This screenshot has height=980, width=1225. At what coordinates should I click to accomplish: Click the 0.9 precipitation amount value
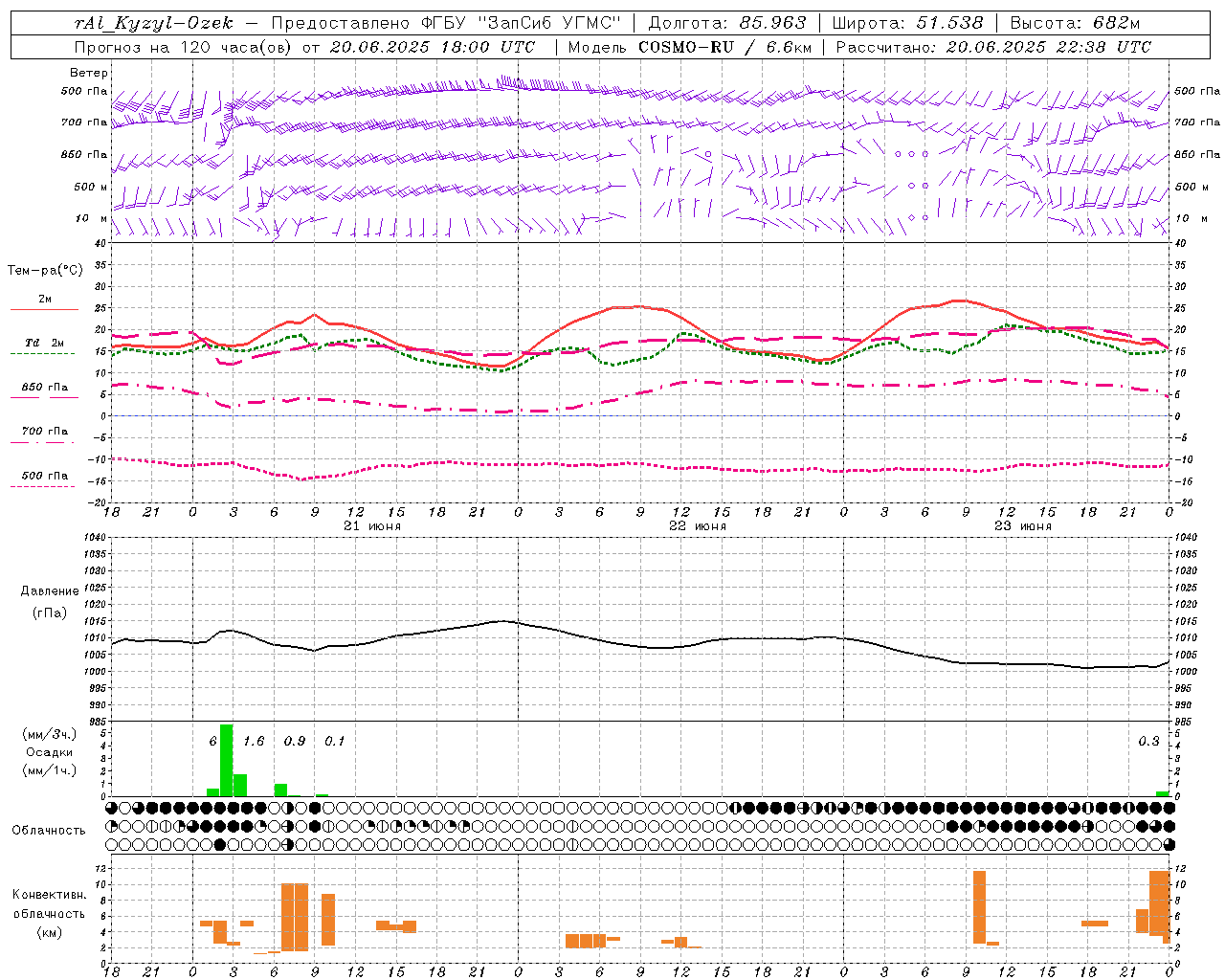pyautogui.click(x=295, y=741)
